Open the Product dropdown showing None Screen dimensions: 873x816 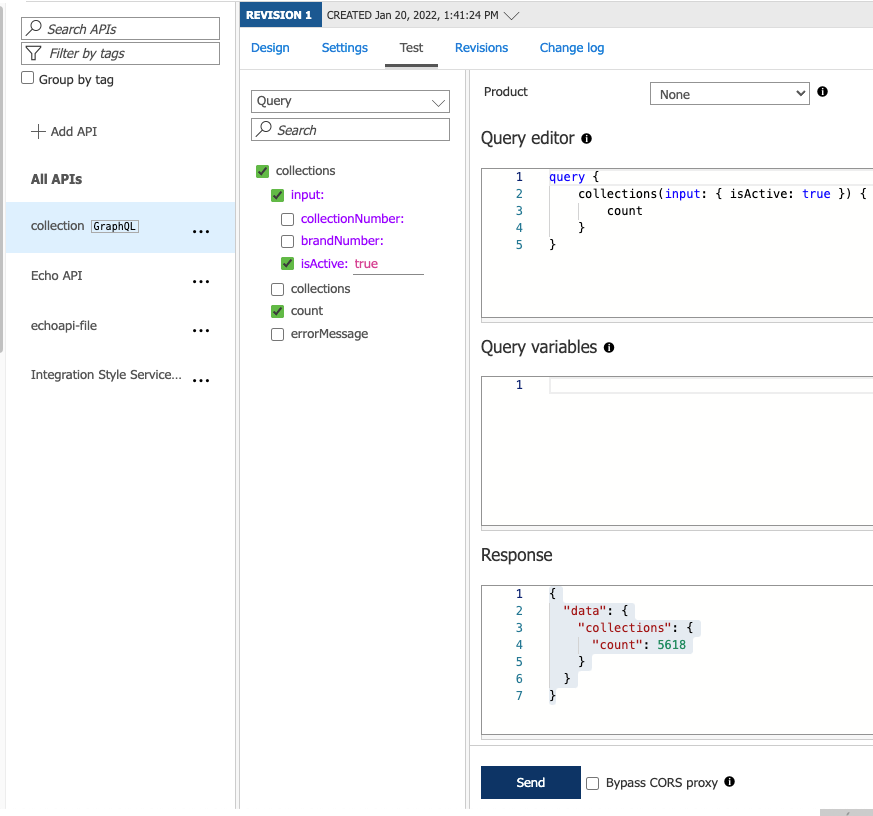click(729, 93)
